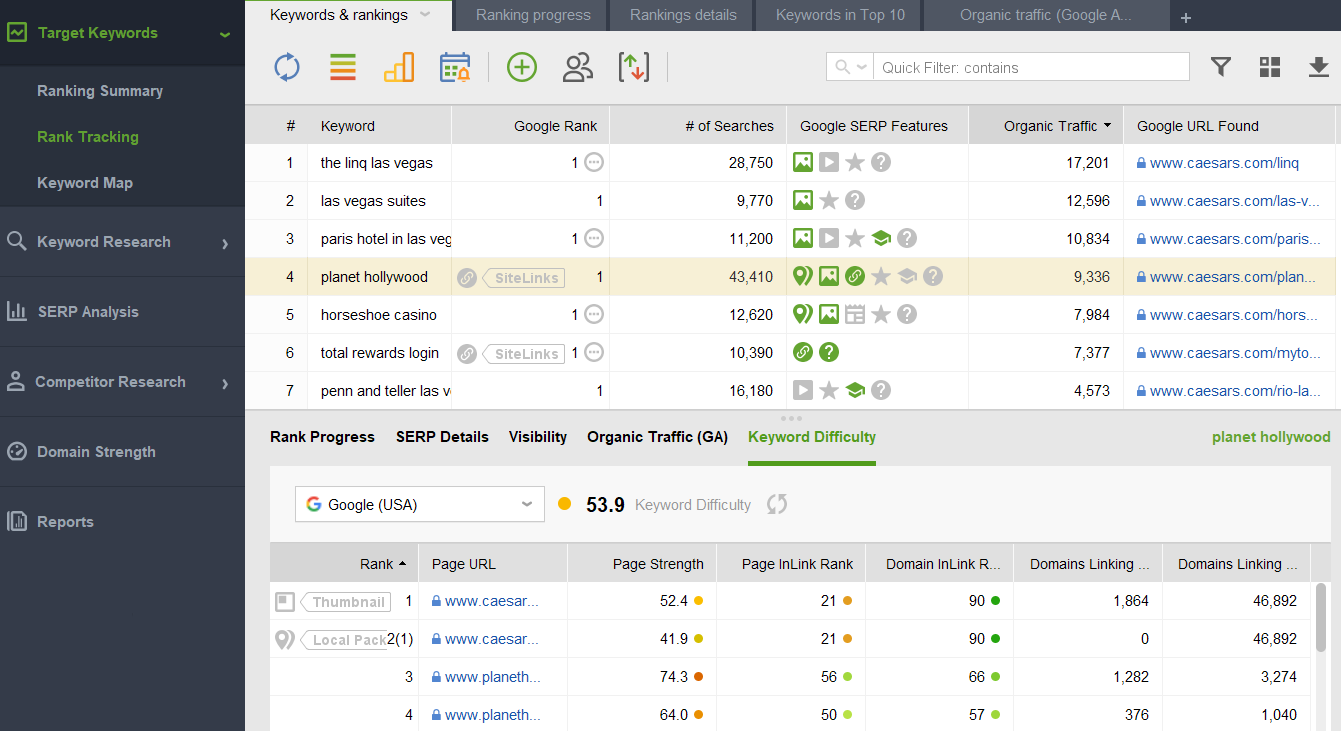Click the green add keywords plus icon

tap(522, 67)
